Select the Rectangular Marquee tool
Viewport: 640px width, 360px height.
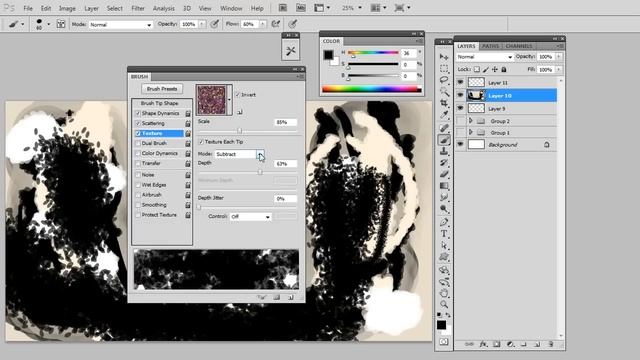click(444, 68)
